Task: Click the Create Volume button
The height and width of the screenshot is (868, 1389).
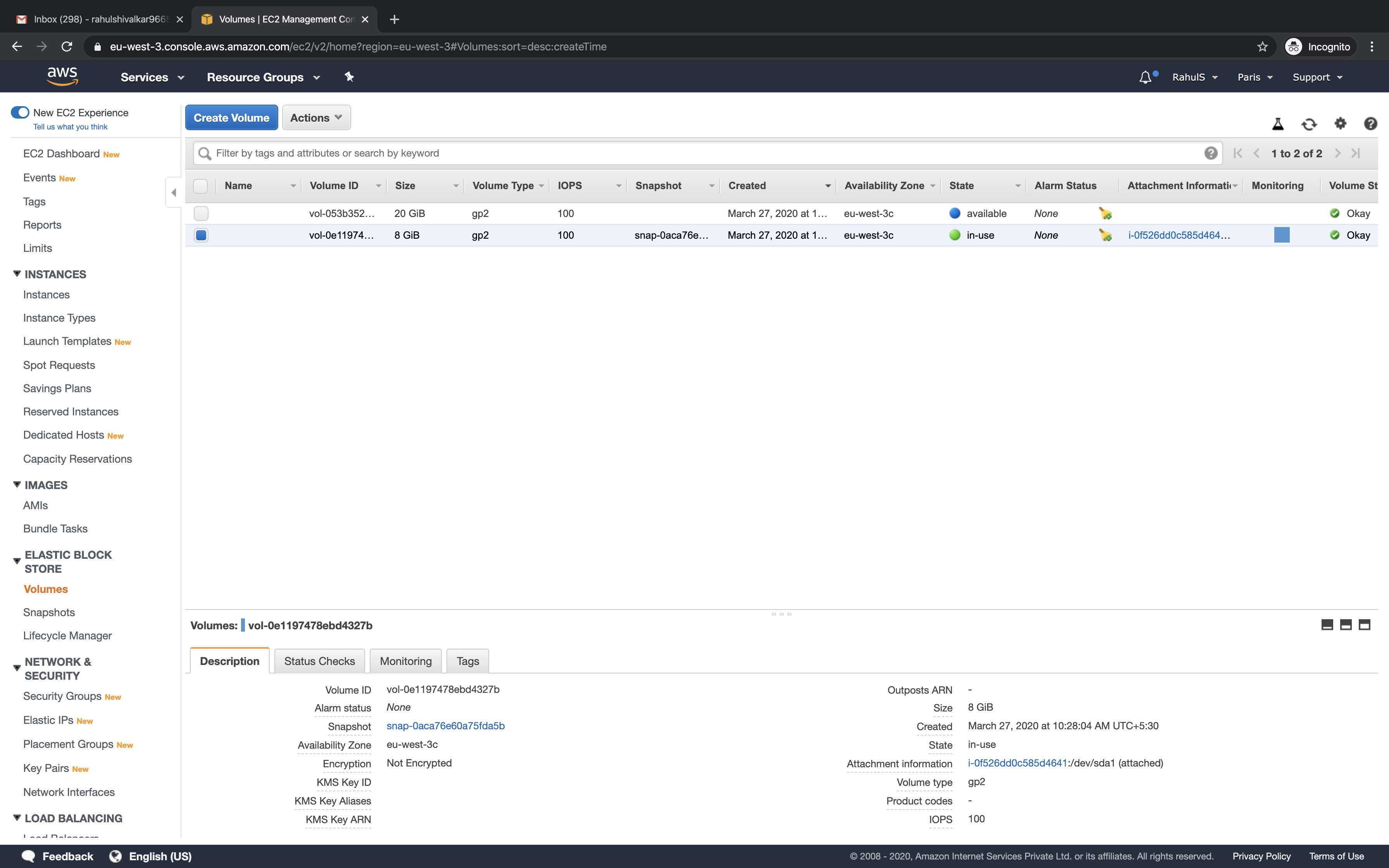Action: 231,117
